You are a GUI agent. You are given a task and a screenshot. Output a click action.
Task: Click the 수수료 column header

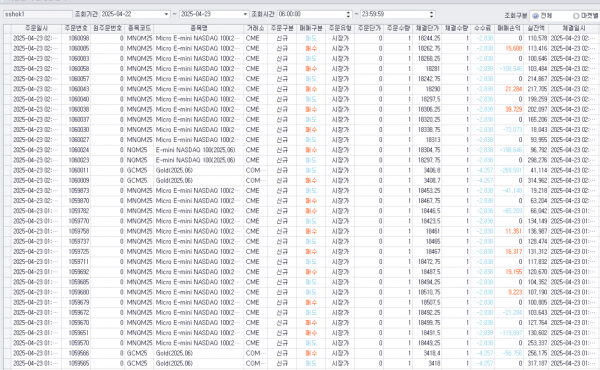(482, 28)
